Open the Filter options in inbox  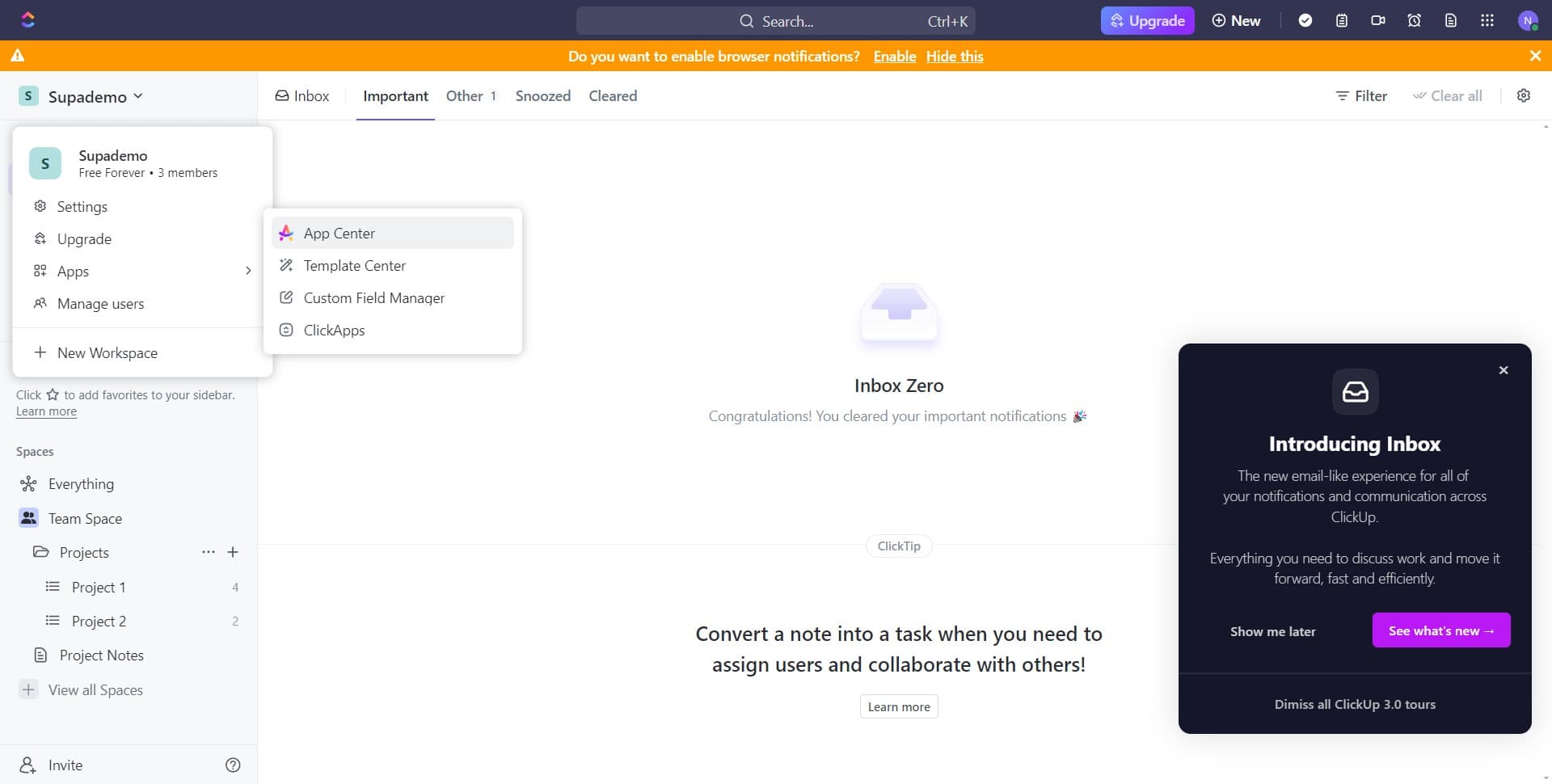click(1361, 95)
